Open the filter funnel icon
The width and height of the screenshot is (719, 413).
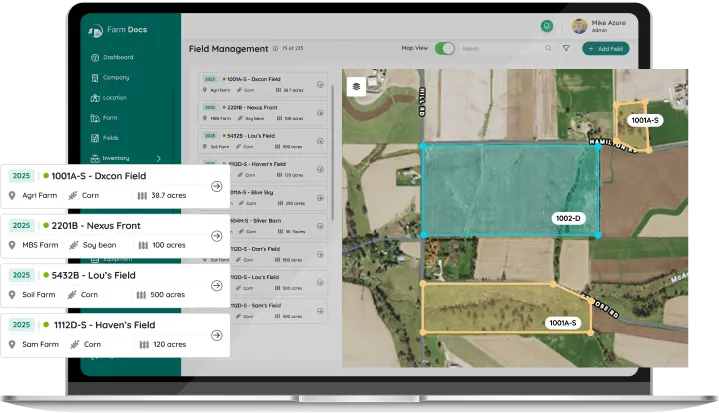[x=566, y=48]
